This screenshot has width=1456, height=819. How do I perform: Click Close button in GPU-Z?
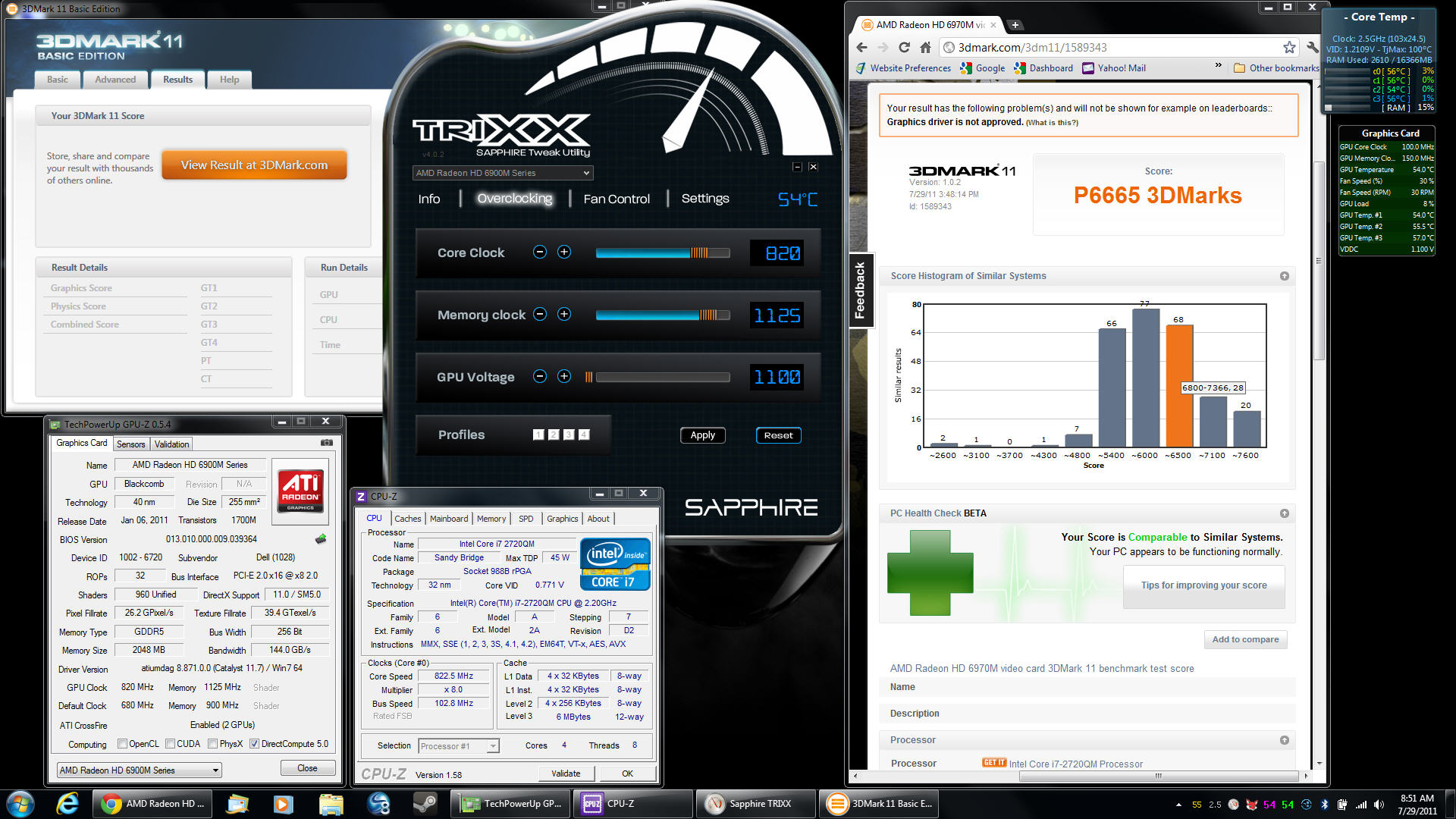[x=307, y=768]
